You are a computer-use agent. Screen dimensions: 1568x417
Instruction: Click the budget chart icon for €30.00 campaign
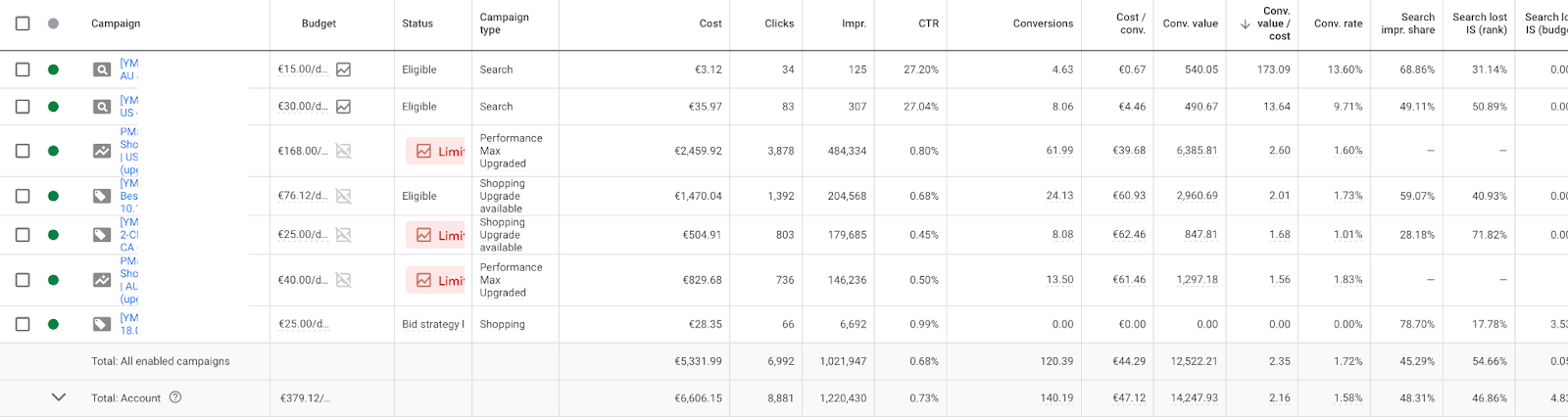coord(344,107)
